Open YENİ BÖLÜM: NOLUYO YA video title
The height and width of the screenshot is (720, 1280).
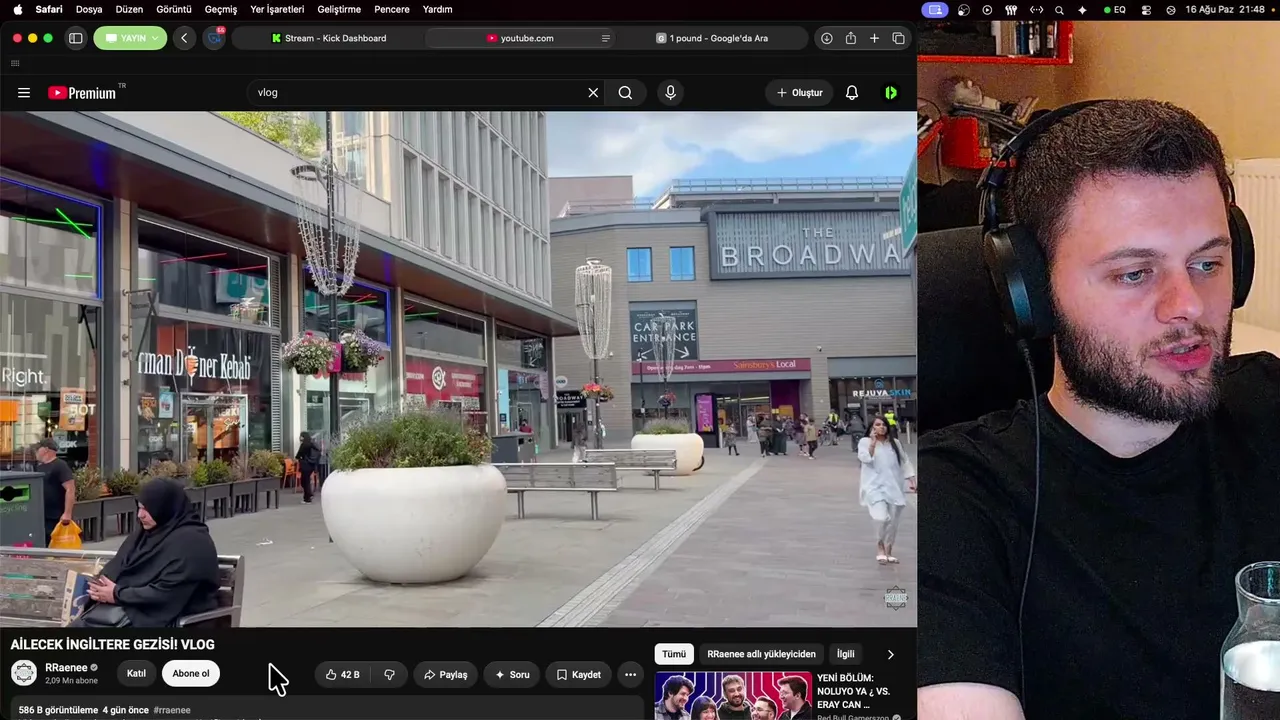(x=853, y=690)
